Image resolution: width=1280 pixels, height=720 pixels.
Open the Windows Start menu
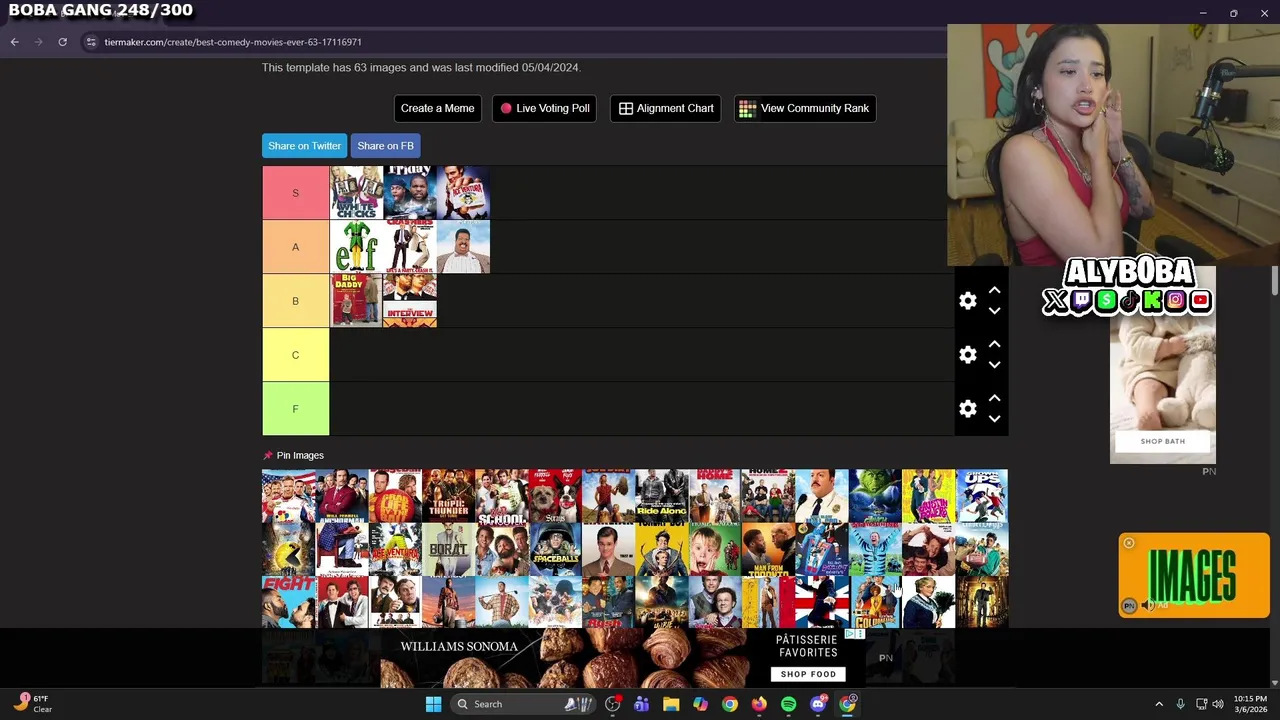pyautogui.click(x=433, y=704)
